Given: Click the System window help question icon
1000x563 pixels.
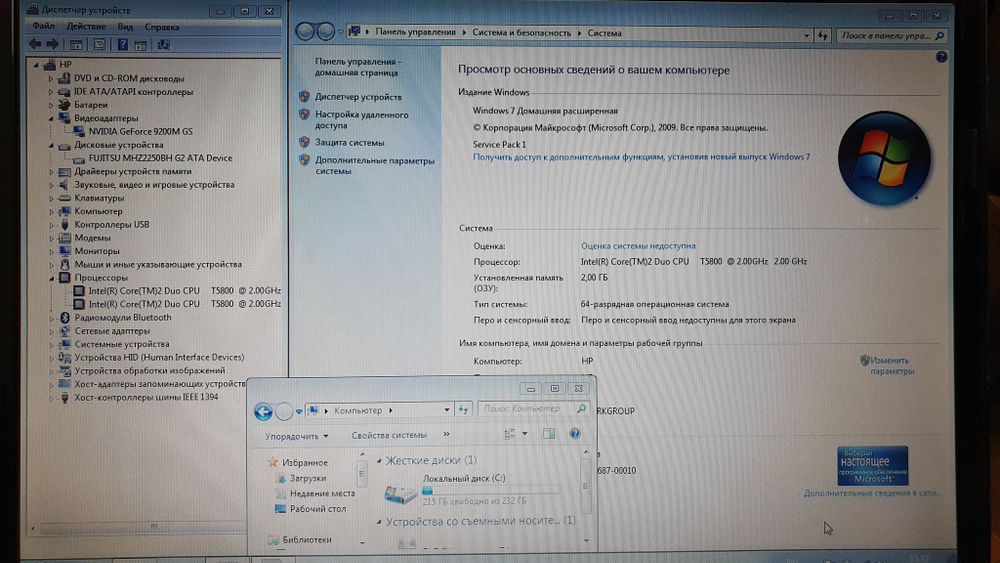Looking at the screenshot, I should pos(941,57).
